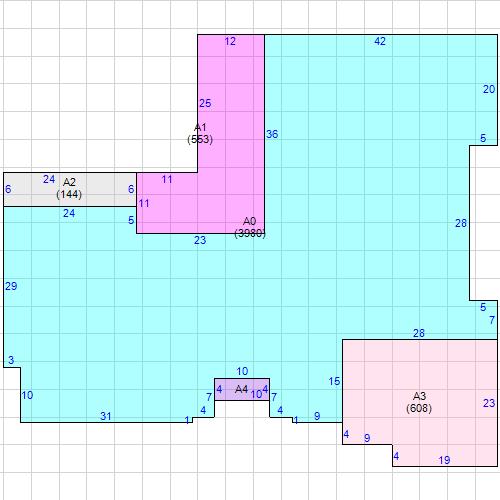Select the A4 area label

click(241, 389)
